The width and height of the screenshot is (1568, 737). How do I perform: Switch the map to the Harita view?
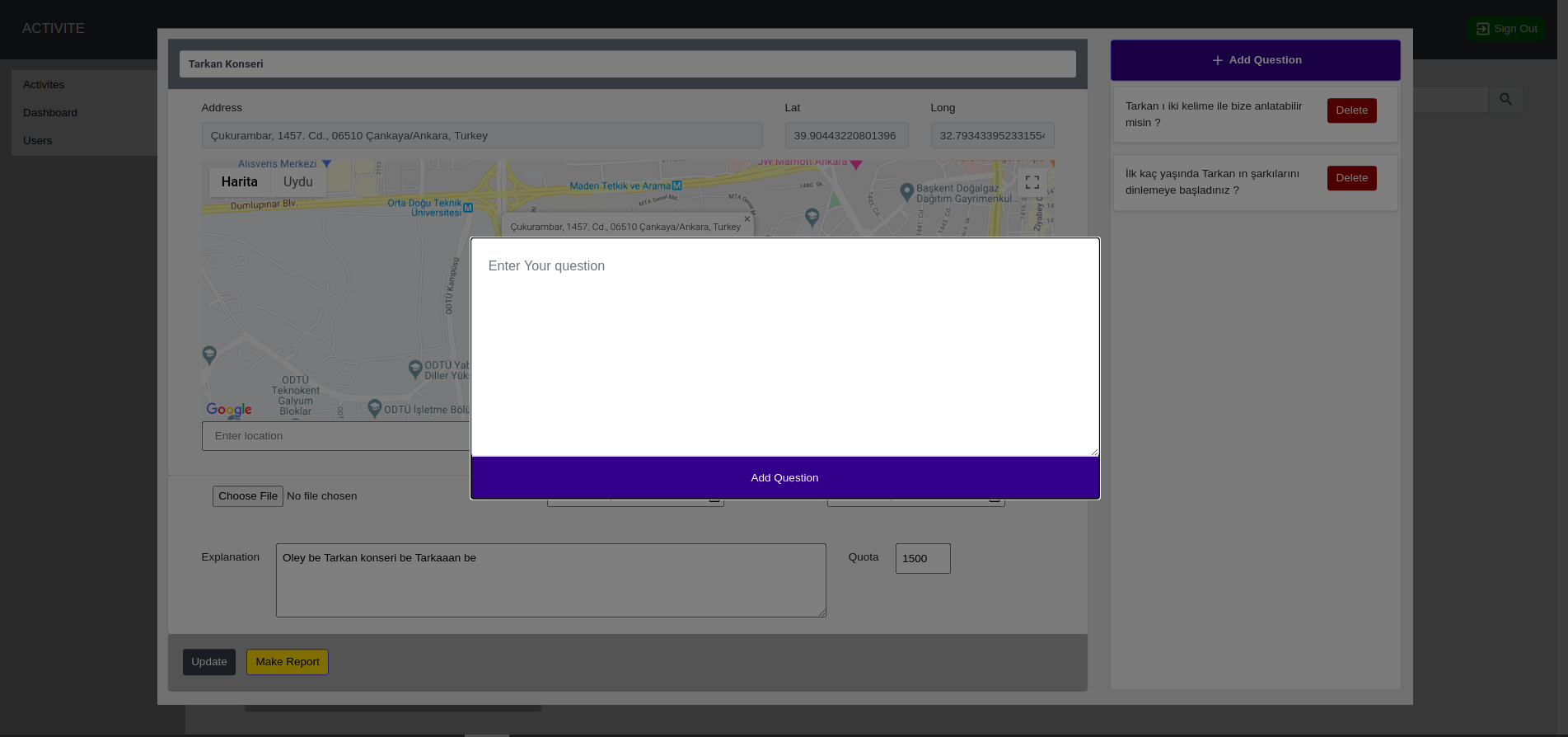(x=240, y=182)
